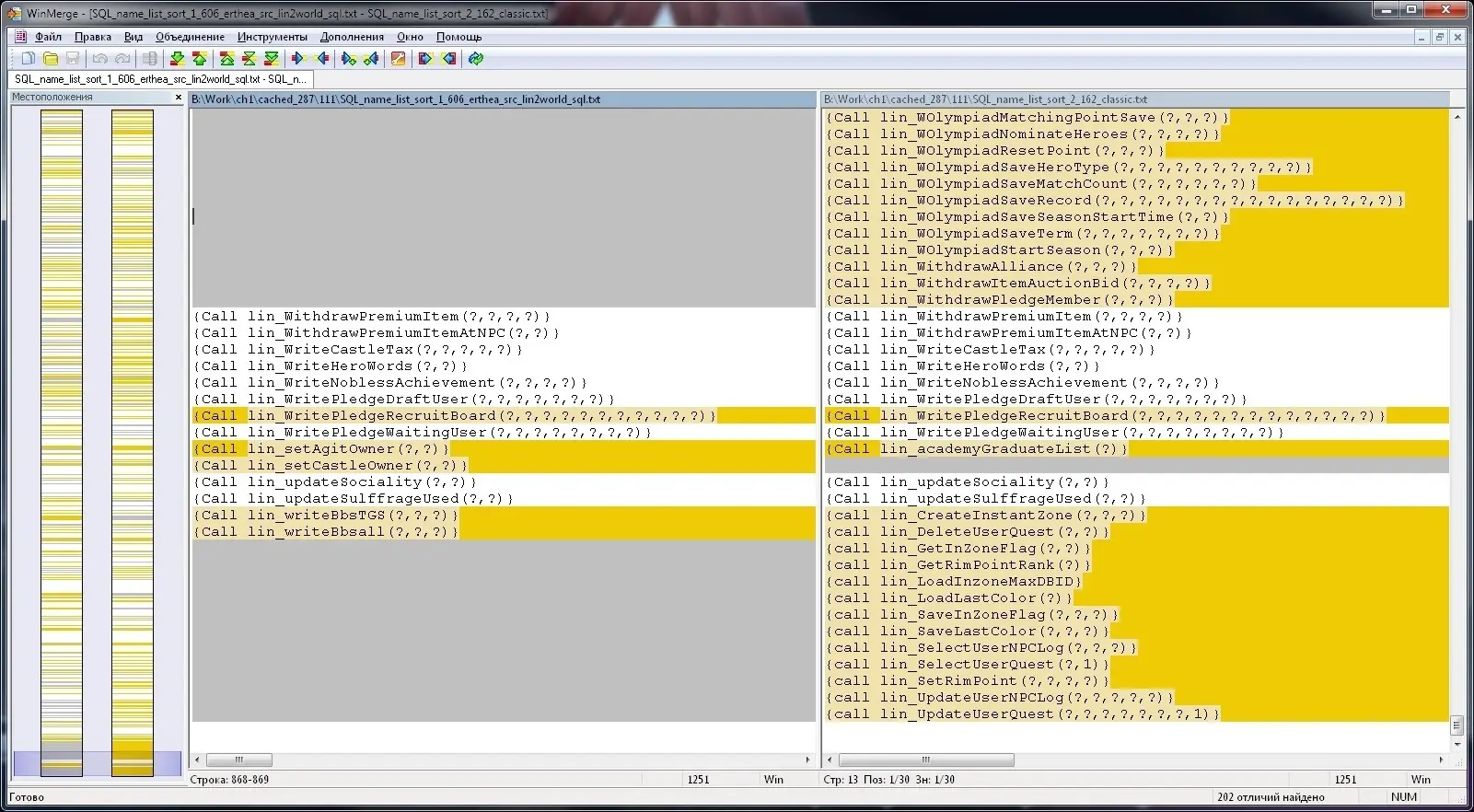This screenshot has height=812, width=1474.
Task: Click the left pane scroll-right arrow
Action: [x=807, y=760]
